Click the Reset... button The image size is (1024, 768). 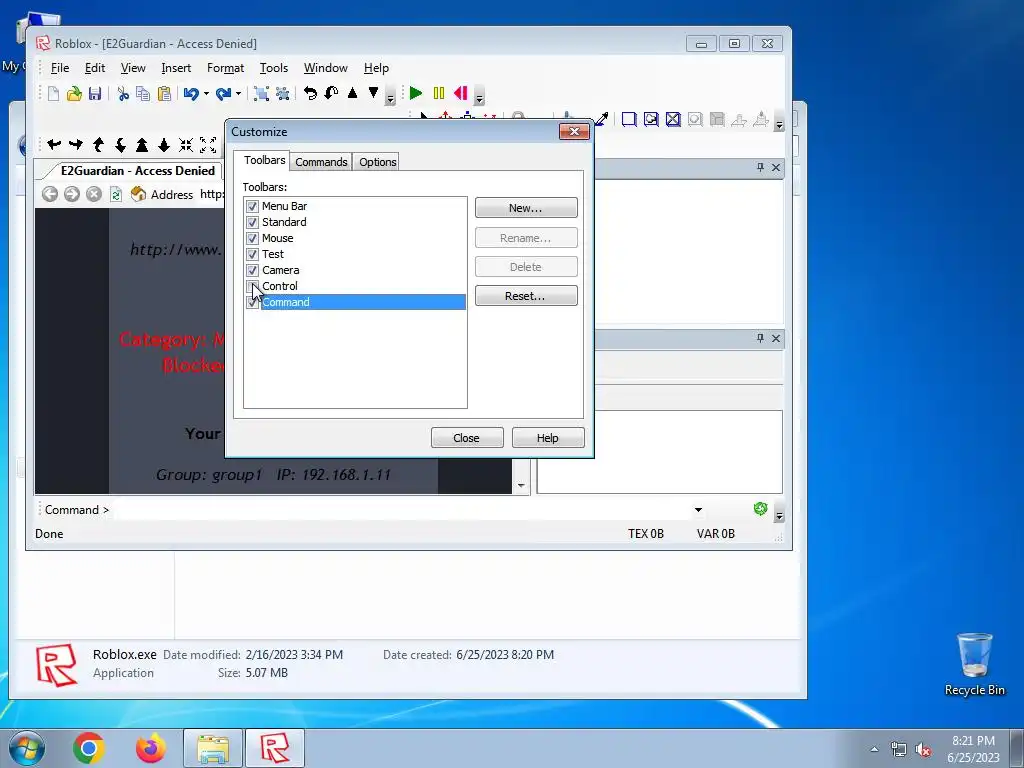click(526, 296)
